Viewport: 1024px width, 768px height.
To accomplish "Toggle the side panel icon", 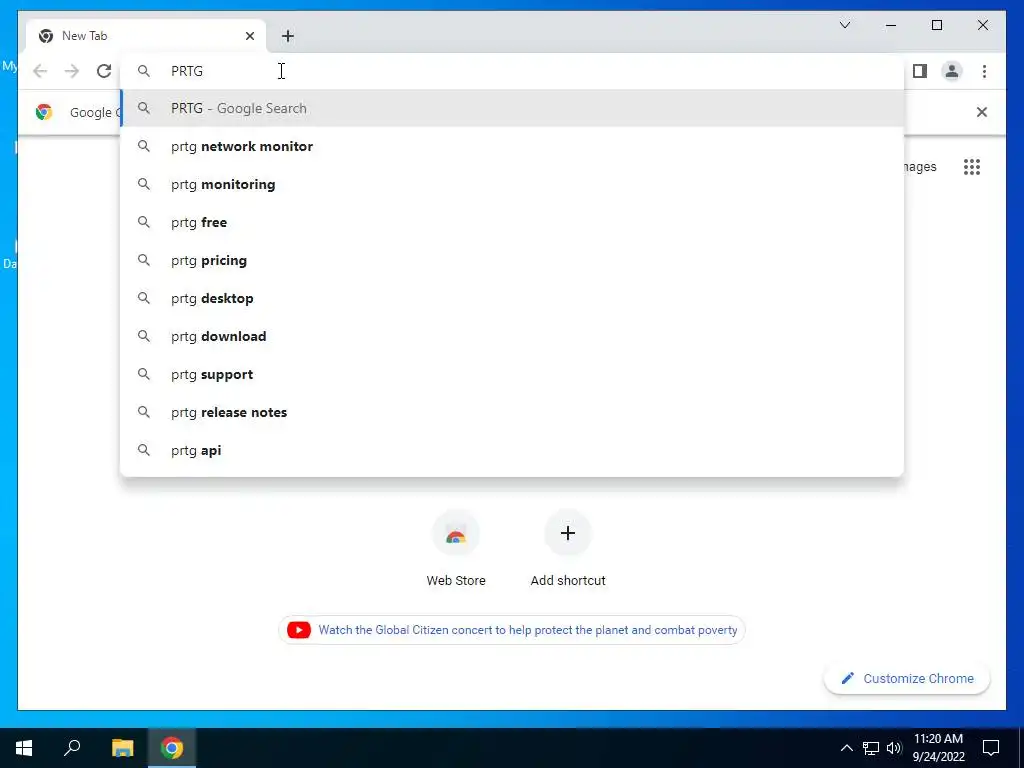I will point(920,71).
